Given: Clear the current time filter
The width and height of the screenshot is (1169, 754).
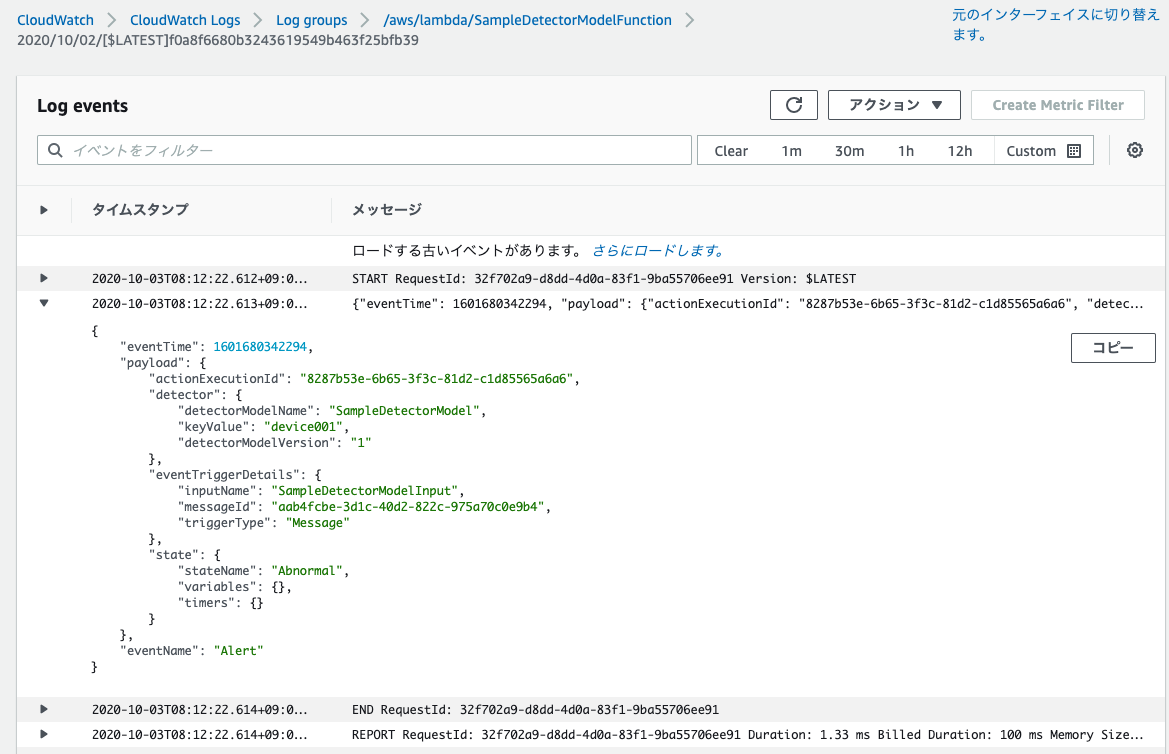Looking at the screenshot, I should pos(731,150).
